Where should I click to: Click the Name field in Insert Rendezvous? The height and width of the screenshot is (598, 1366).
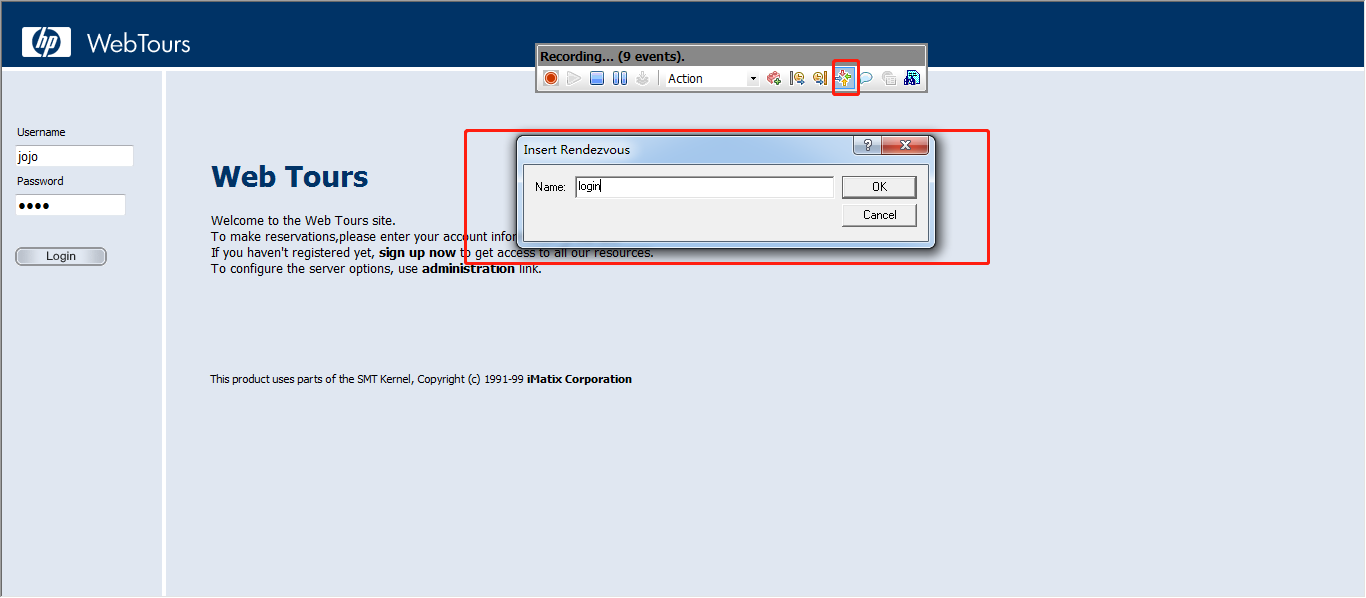coord(704,187)
